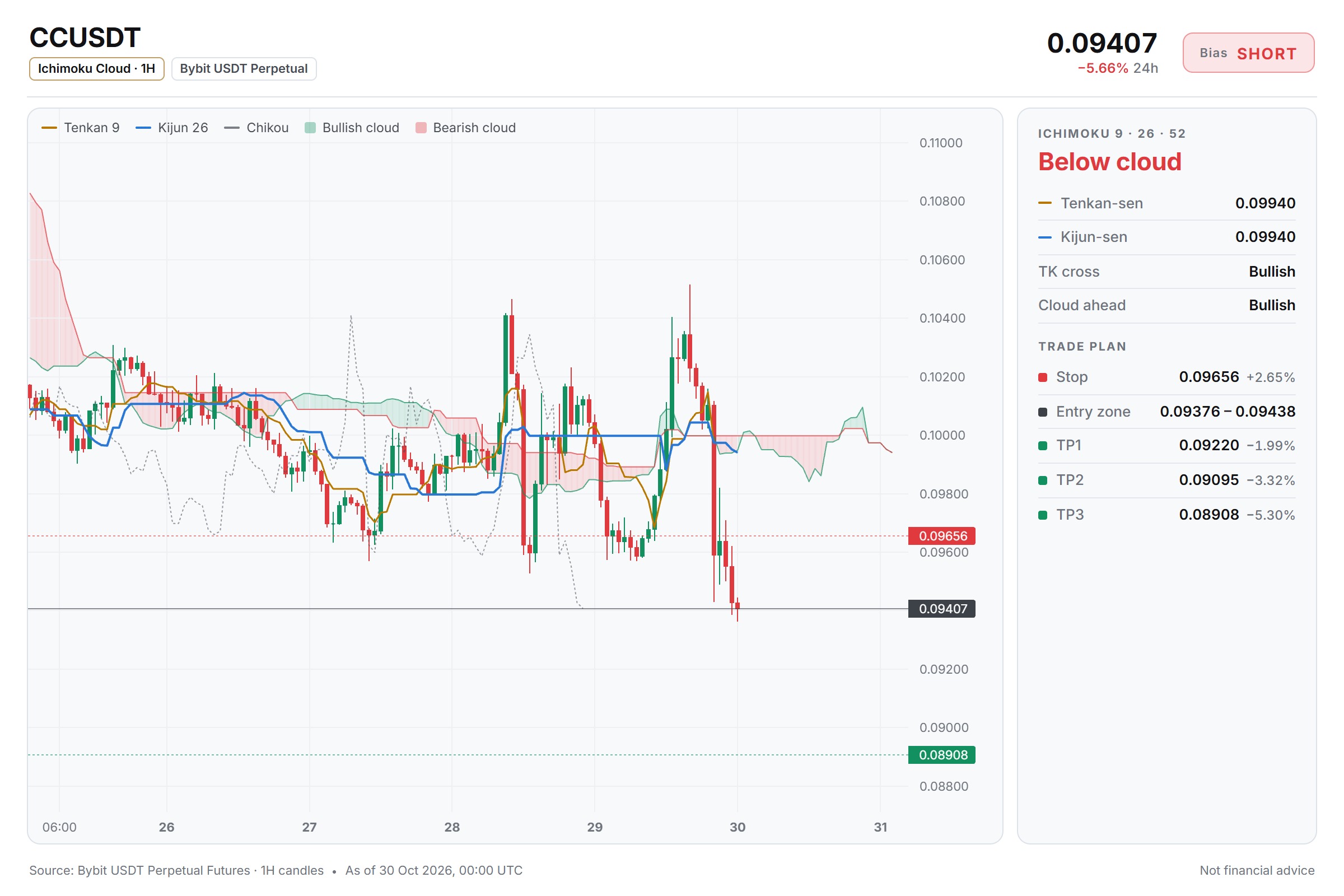Click the Bias SHORT indicator
This screenshot has height=896, width=1344.
coord(1249,53)
